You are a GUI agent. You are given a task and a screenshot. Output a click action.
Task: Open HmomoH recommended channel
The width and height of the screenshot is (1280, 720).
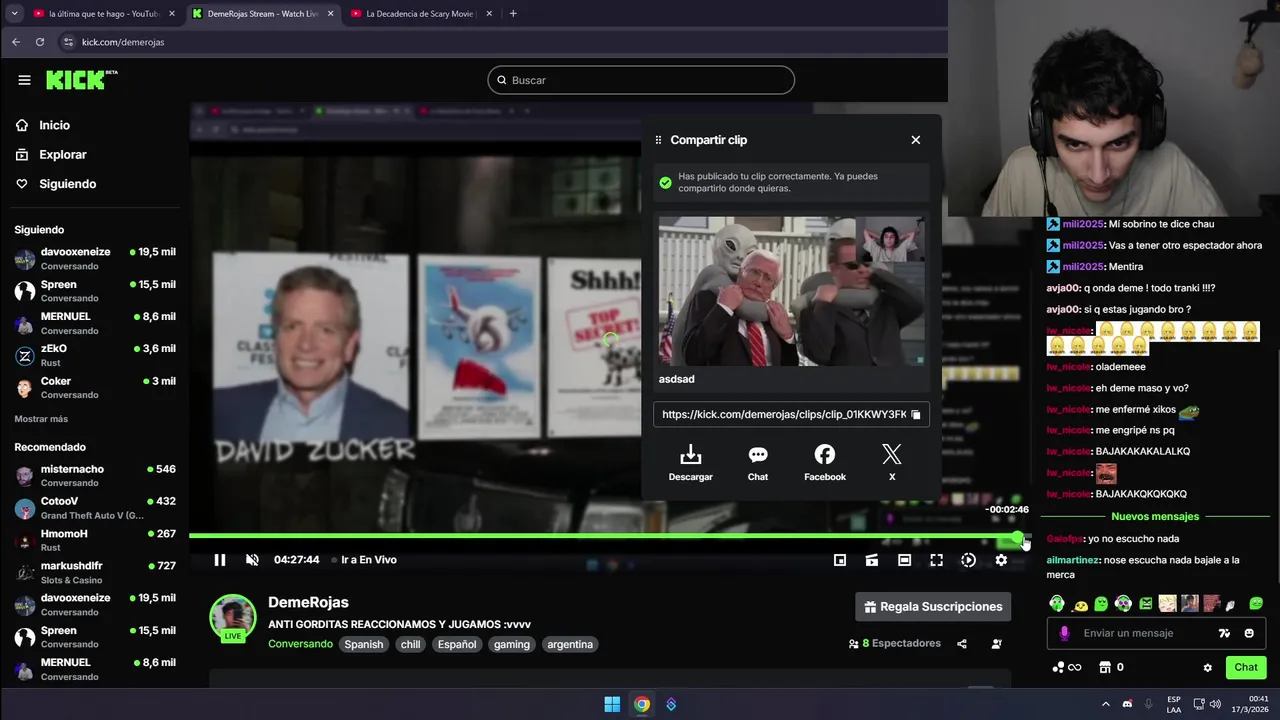point(95,540)
